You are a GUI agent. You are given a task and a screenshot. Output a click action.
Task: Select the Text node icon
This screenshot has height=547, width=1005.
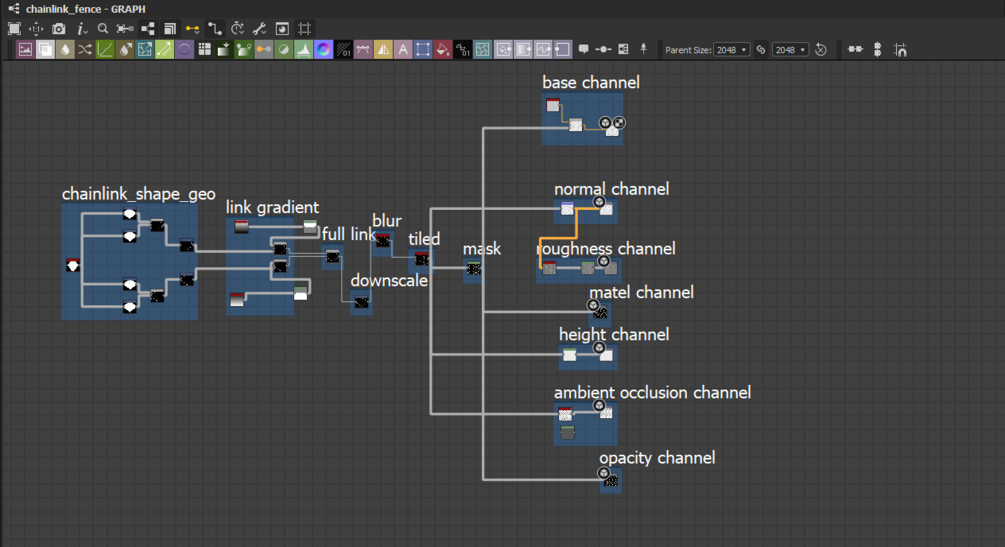click(403, 49)
